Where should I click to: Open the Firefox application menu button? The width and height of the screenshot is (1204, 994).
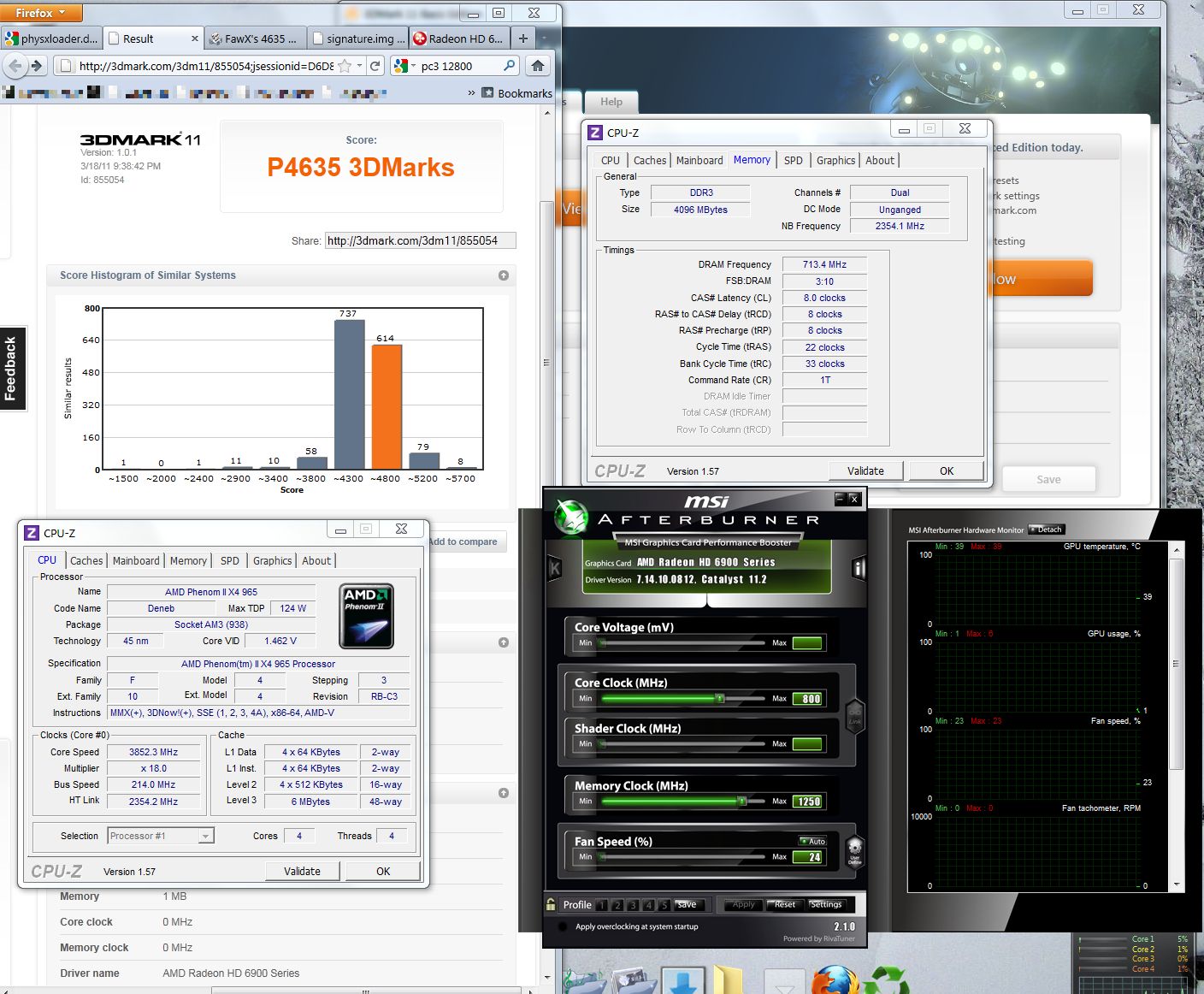click(x=41, y=13)
